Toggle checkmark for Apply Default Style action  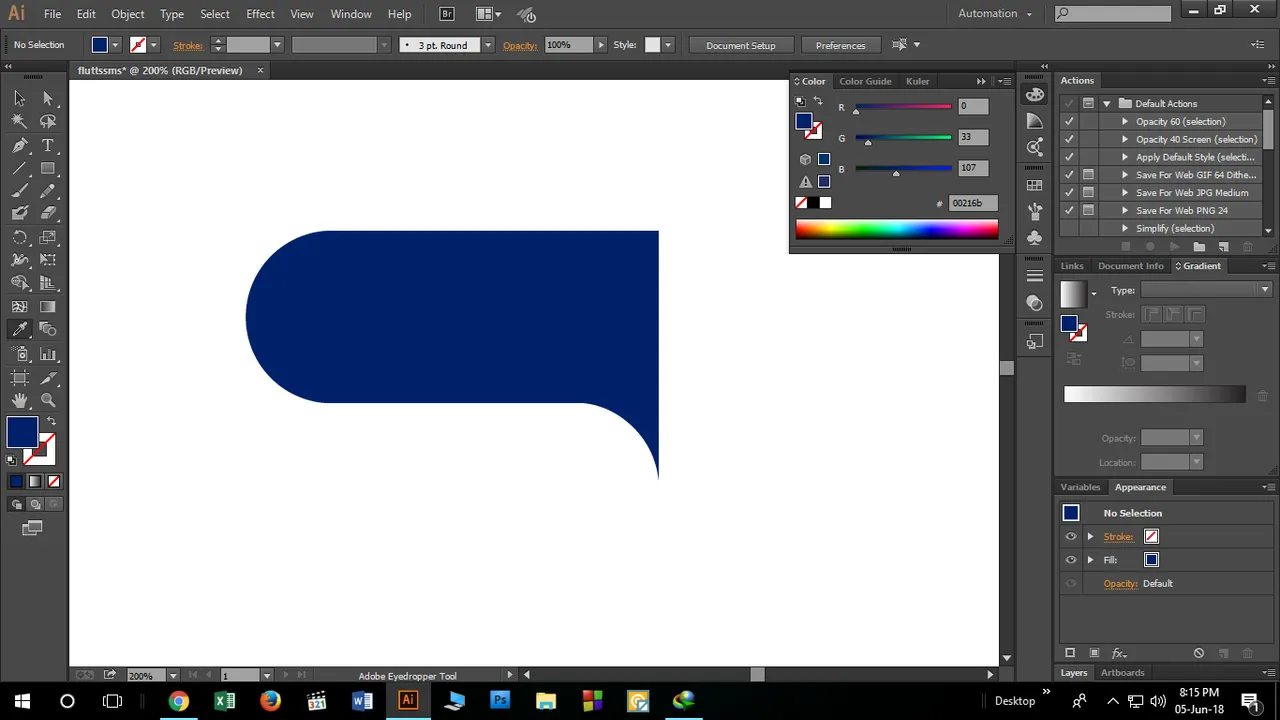[x=1069, y=157]
